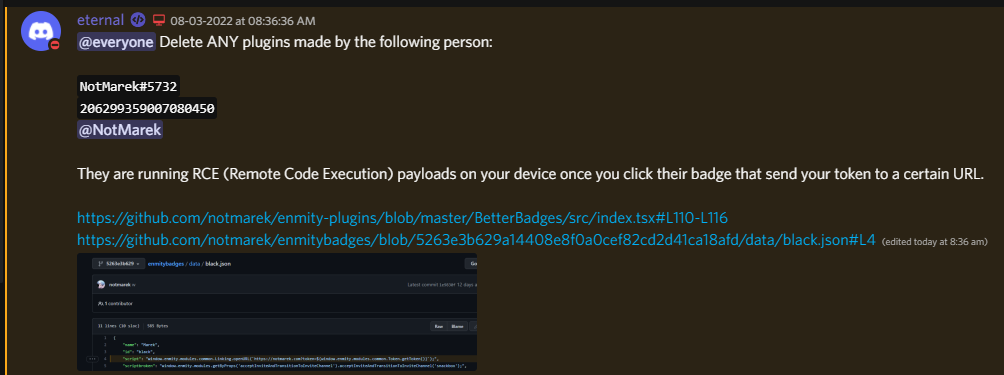Screen dimensions: 1004x375
Task: Click the Blame button in the screenshot
Action: [457, 326]
